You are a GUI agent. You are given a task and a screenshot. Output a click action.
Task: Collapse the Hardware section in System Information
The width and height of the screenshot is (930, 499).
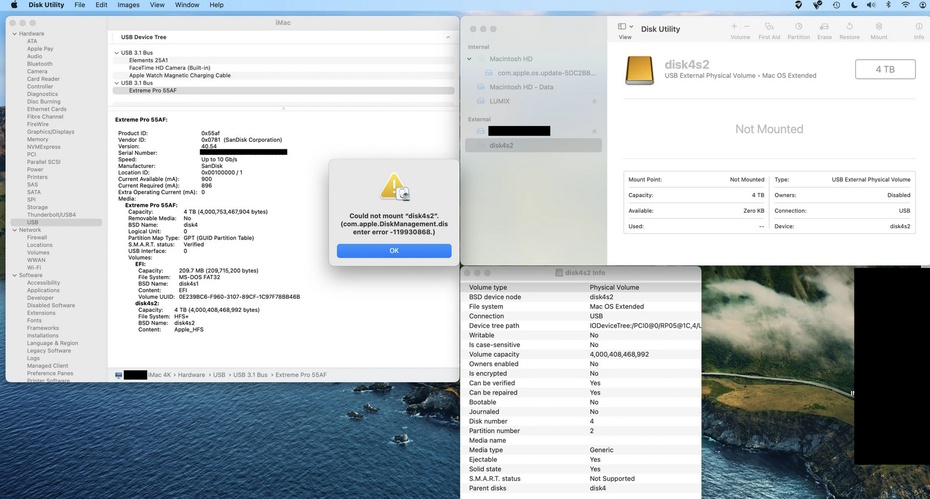click(x=14, y=34)
